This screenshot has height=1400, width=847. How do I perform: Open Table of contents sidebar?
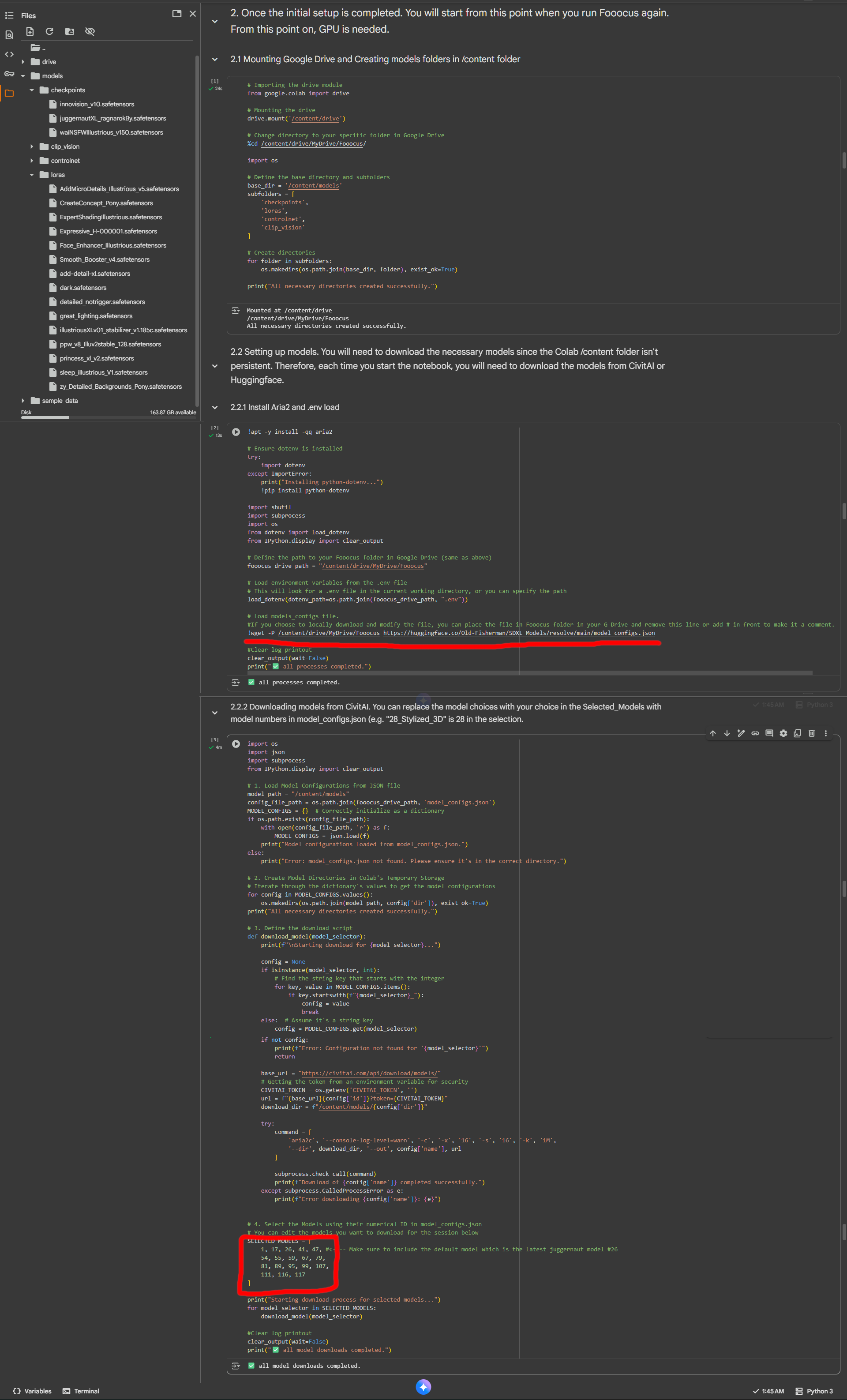(x=9, y=15)
